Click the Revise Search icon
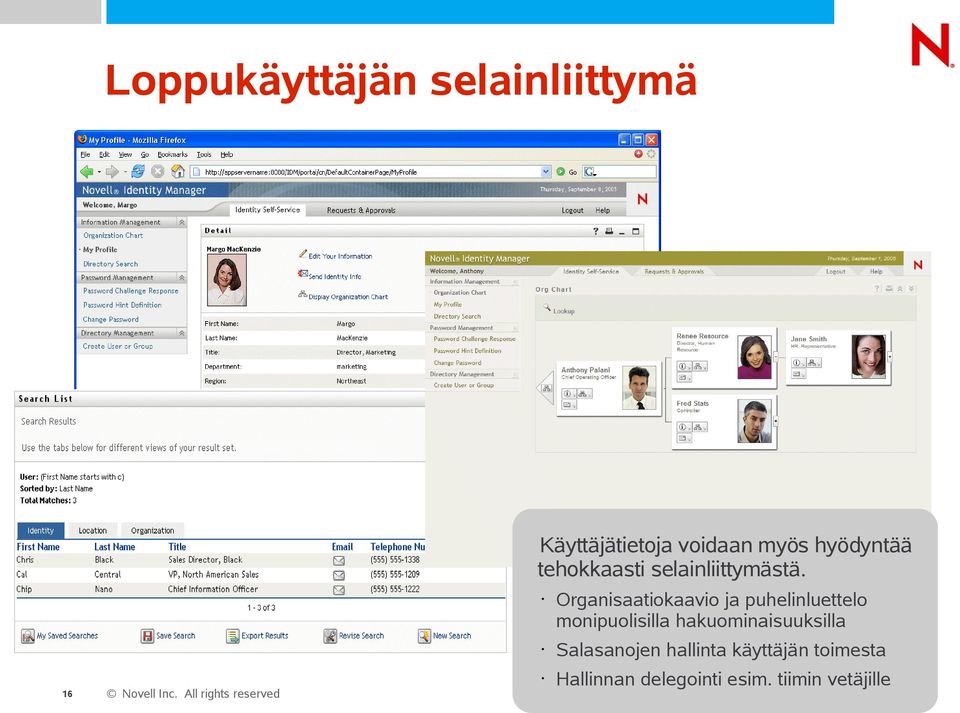Screen dimensions: 960x713 click(x=330, y=636)
